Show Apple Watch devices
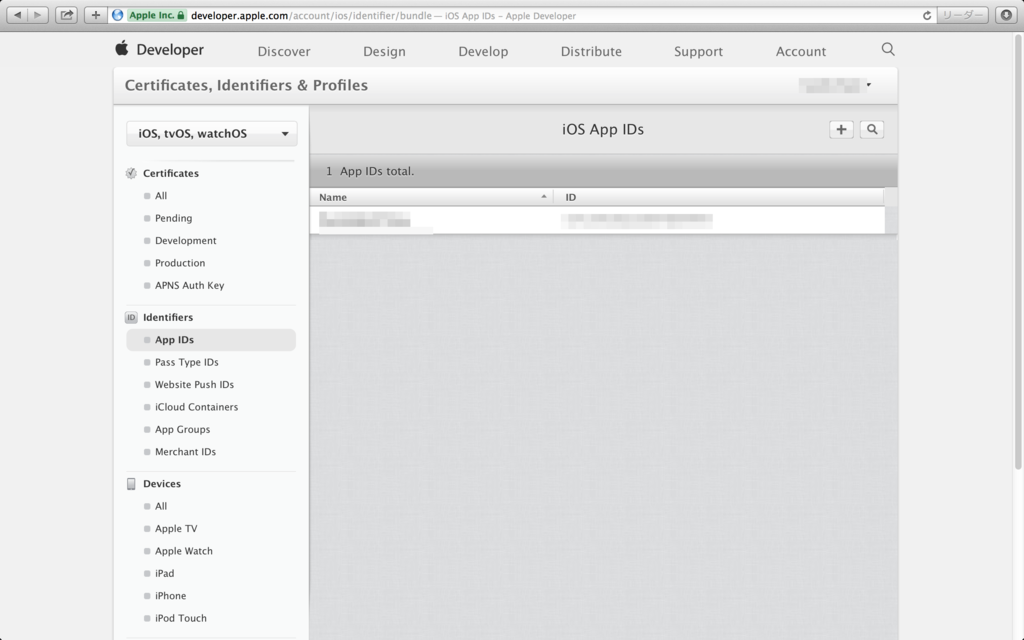 (x=184, y=551)
